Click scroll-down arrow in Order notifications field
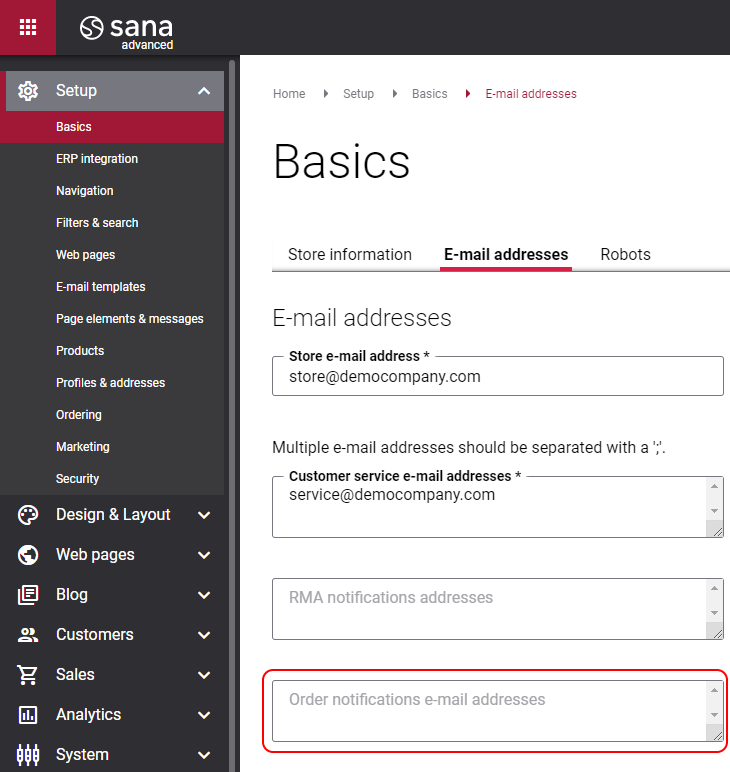 coord(714,715)
